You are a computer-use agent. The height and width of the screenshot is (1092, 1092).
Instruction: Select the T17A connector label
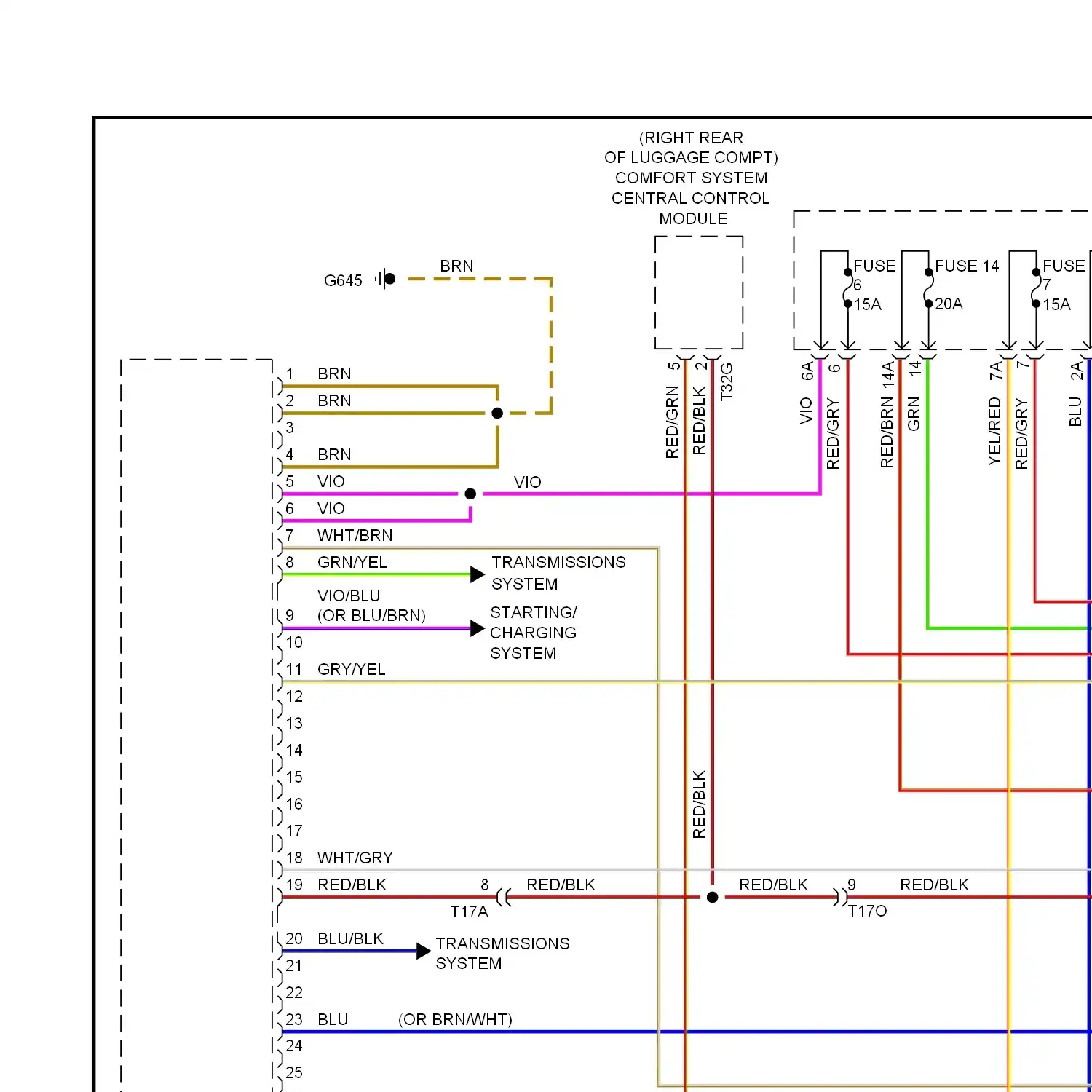coord(469,911)
